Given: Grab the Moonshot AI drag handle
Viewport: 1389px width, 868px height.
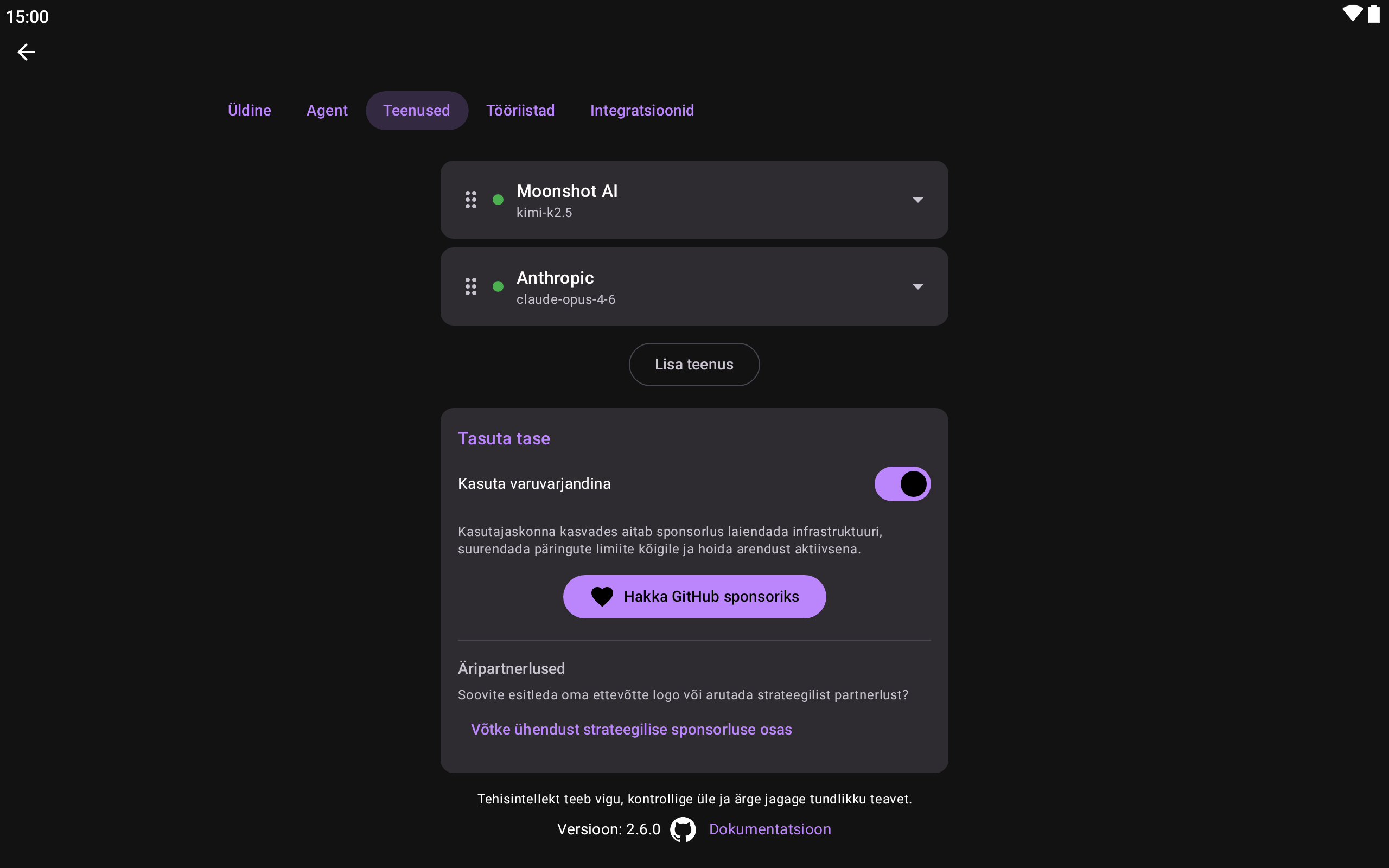Looking at the screenshot, I should [470, 200].
